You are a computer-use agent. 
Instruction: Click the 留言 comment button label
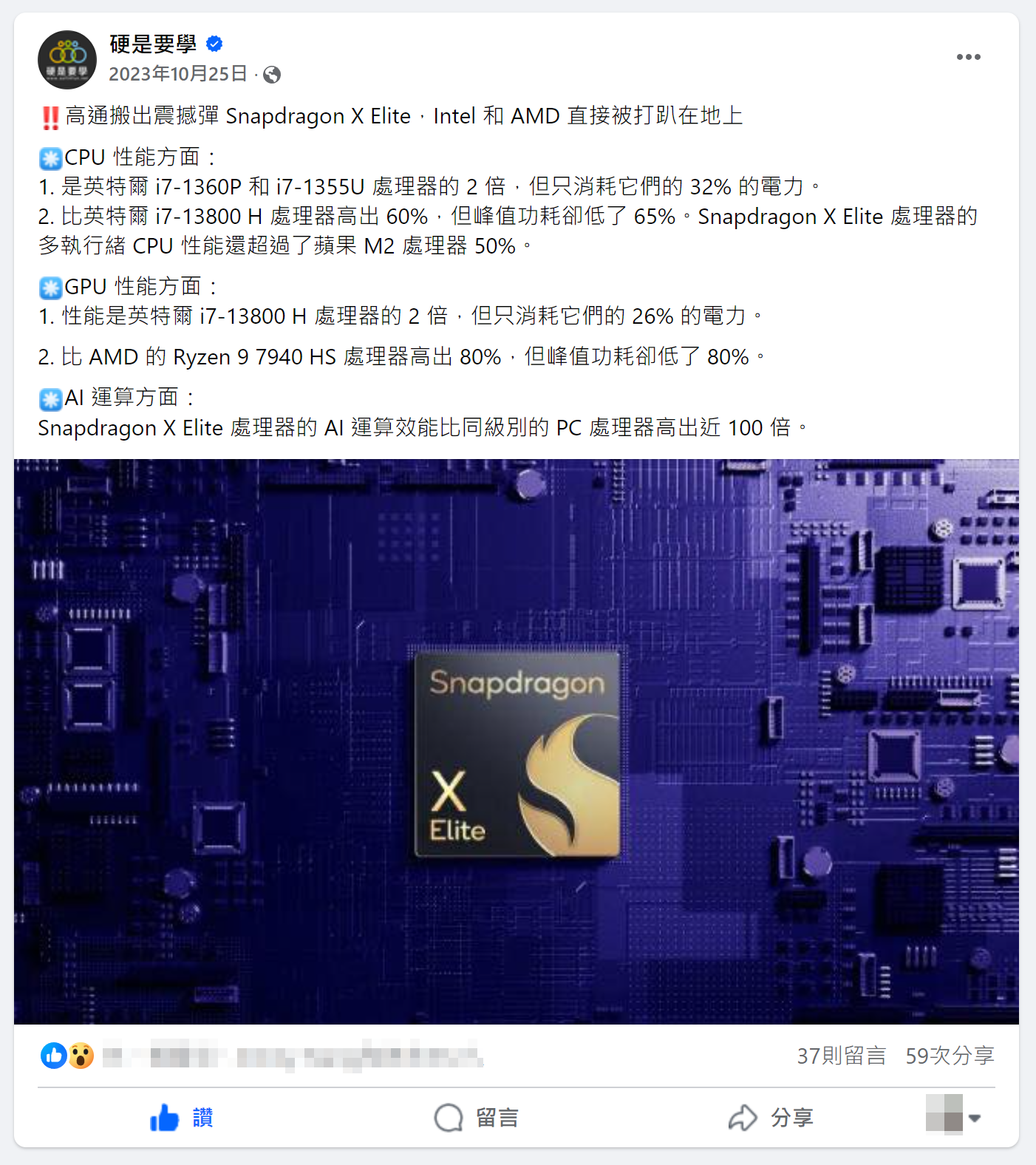[x=497, y=1118]
